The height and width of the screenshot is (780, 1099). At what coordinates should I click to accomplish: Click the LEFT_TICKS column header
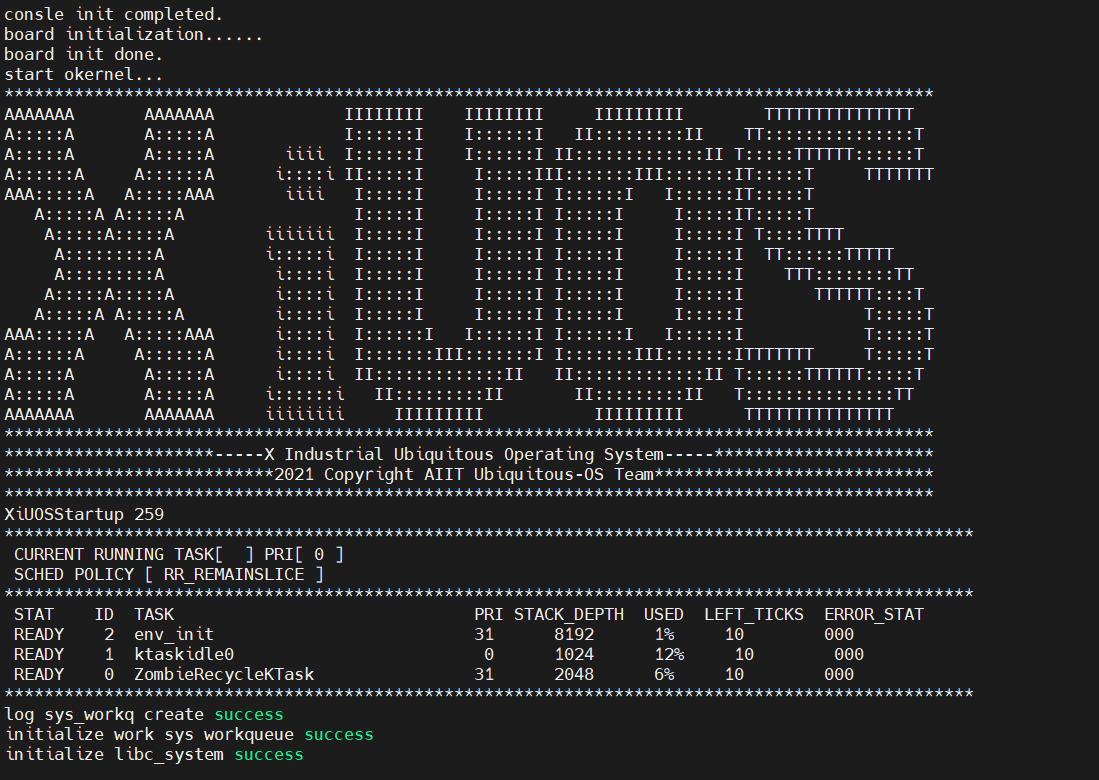pos(754,615)
